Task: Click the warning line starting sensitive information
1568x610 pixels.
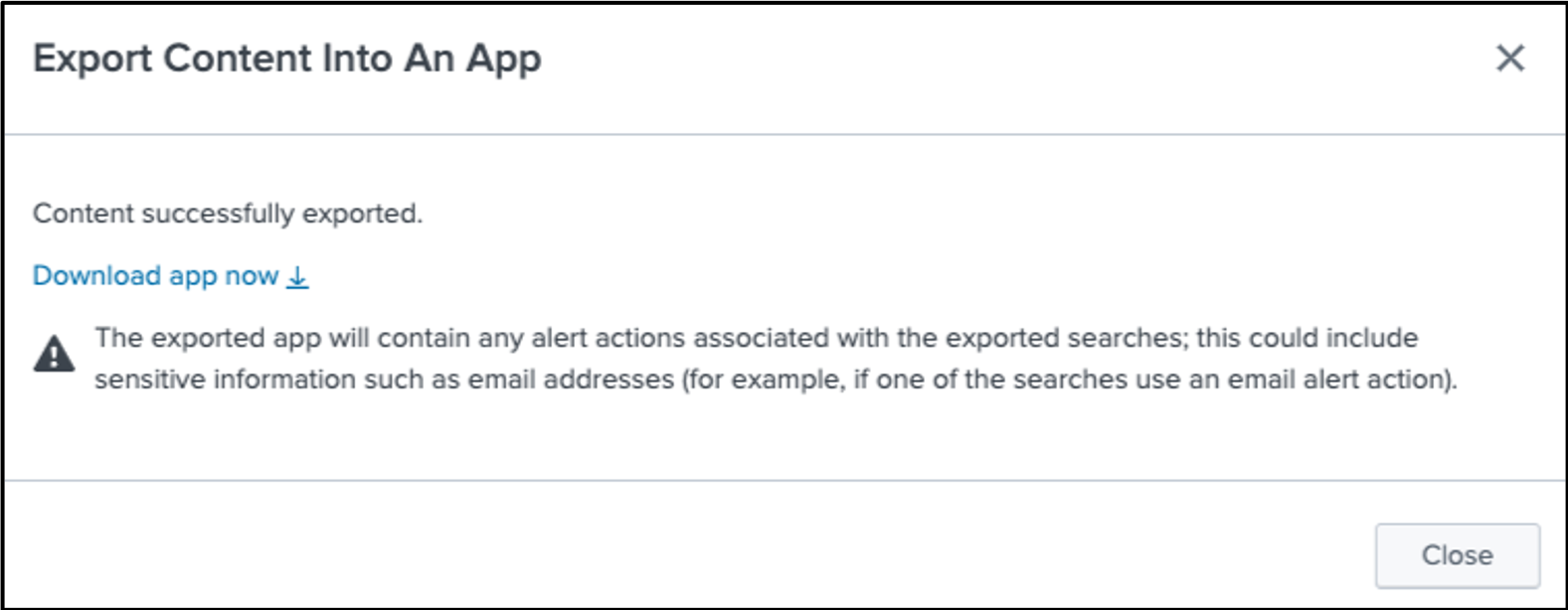Action: pos(777,380)
